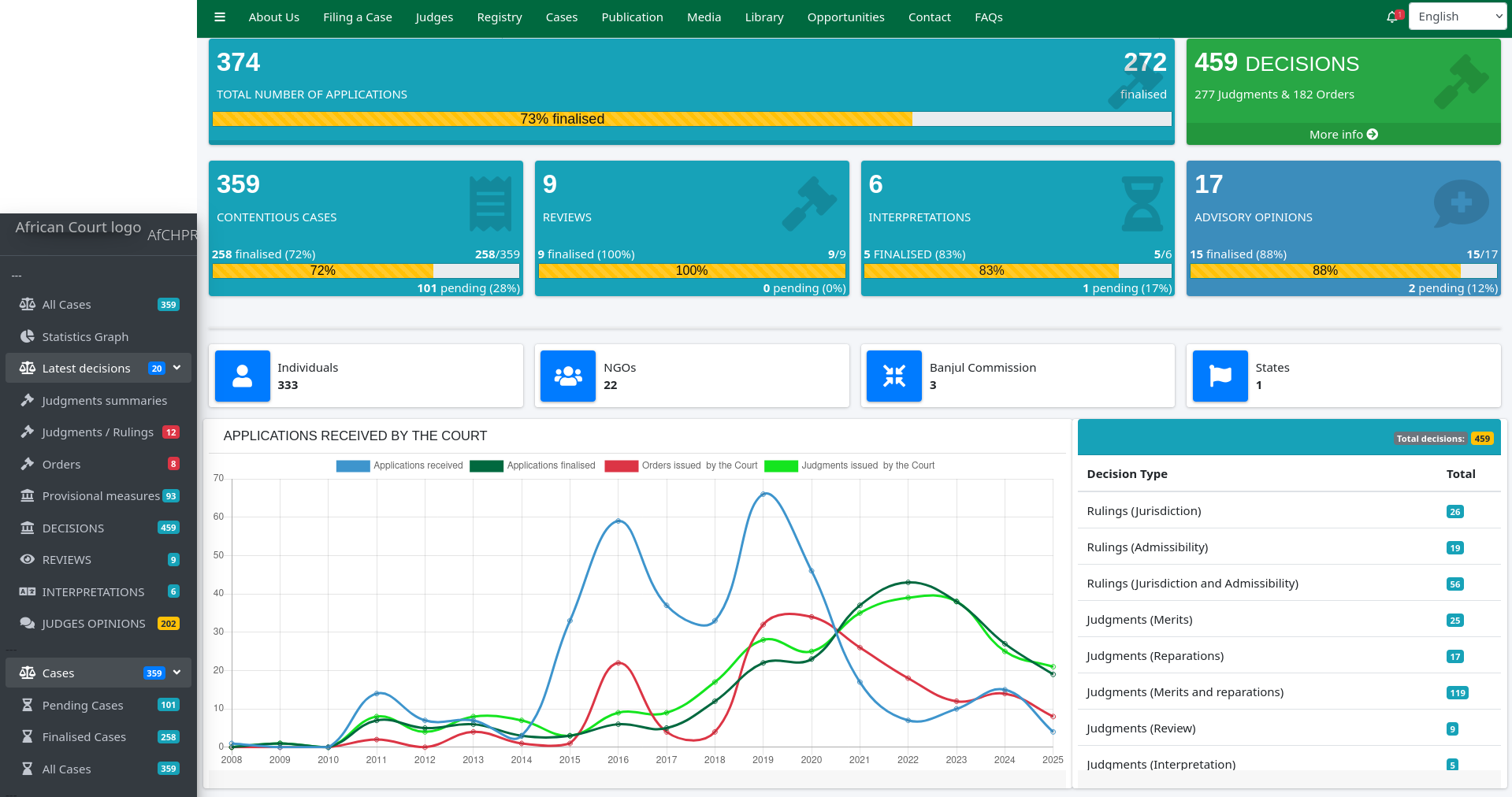Open Pending Cases in the sidebar

click(83, 706)
